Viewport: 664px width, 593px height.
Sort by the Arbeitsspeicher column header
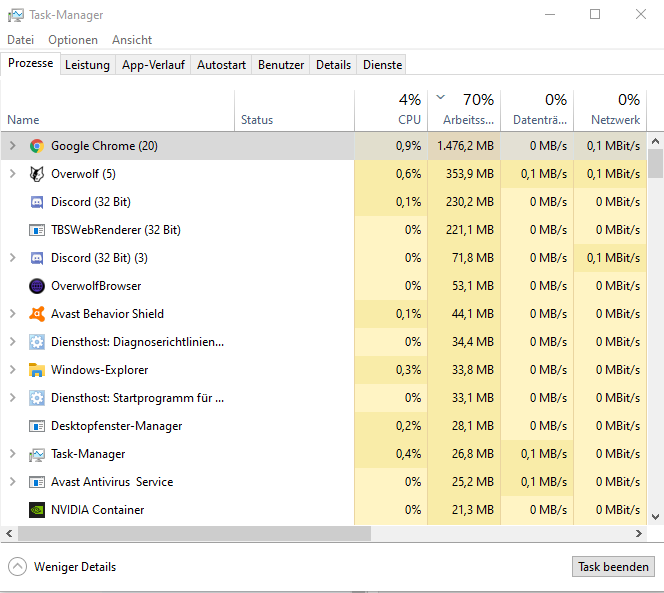pos(464,110)
